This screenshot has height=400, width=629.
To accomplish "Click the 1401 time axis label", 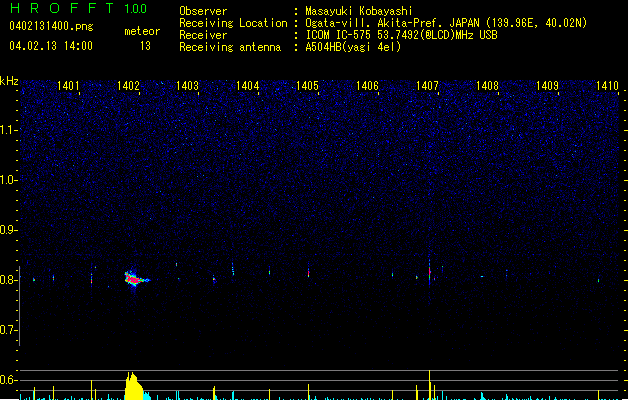I will coord(68,86).
